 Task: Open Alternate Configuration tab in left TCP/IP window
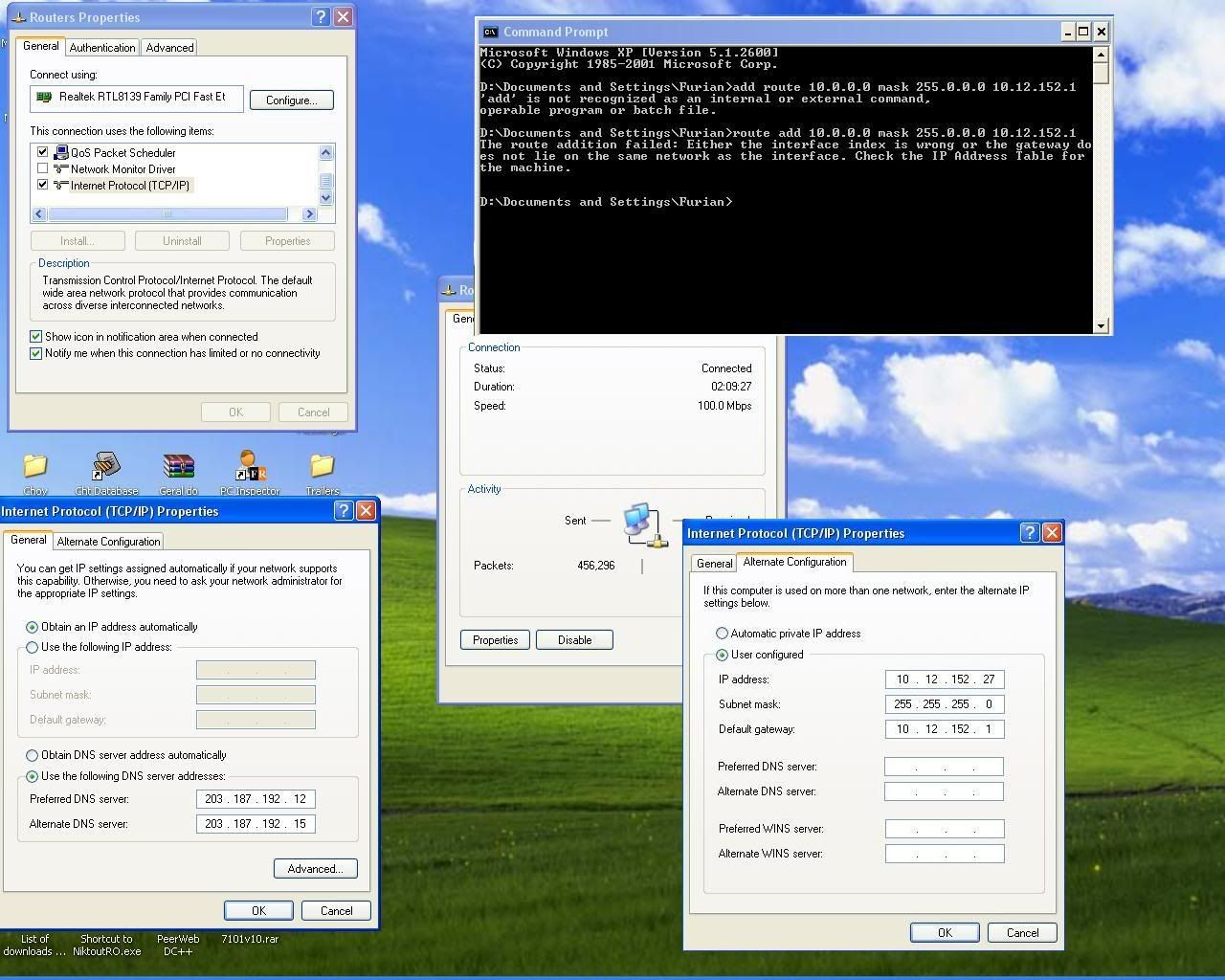point(108,542)
